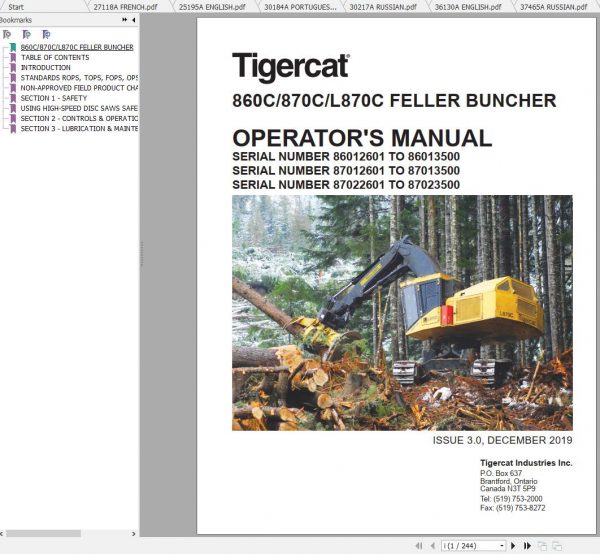The image size is (600, 554).
Task: Click the purple bookmark icon beside TABLE OF CONTENTS
Action: (13, 57)
